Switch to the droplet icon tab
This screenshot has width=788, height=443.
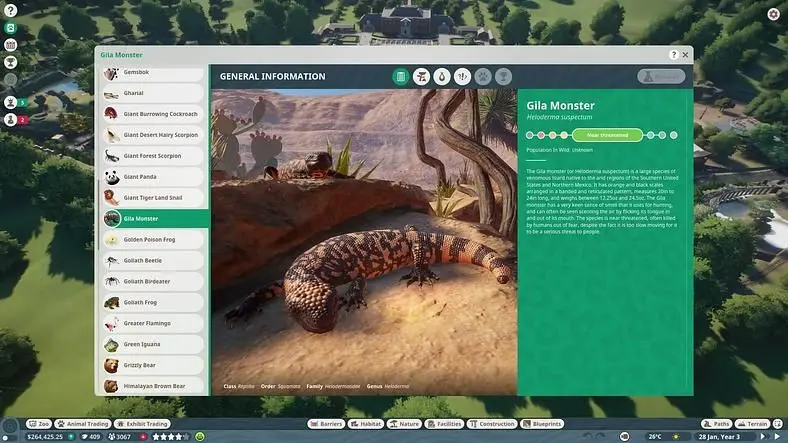coord(442,76)
